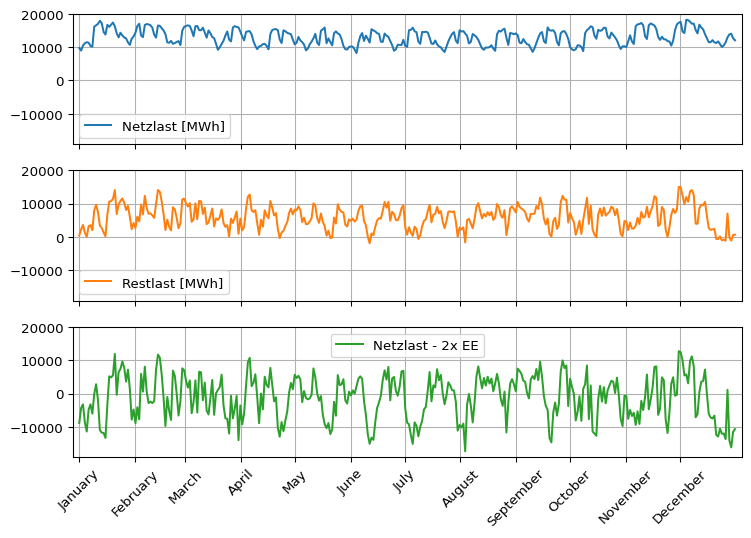Click the -10000 y-axis tick of bottom chart
Viewport: 751px width, 538px height.
click(x=38, y=427)
